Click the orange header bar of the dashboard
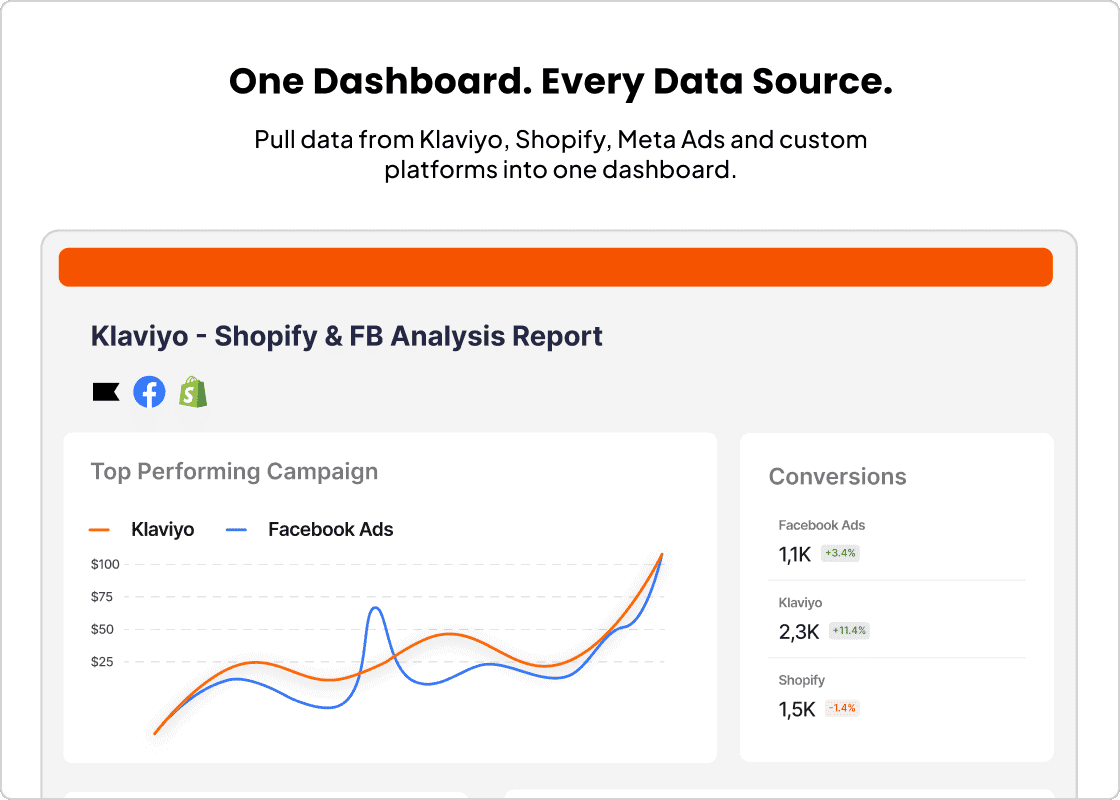The height and width of the screenshot is (800, 1120). click(x=556, y=267)
